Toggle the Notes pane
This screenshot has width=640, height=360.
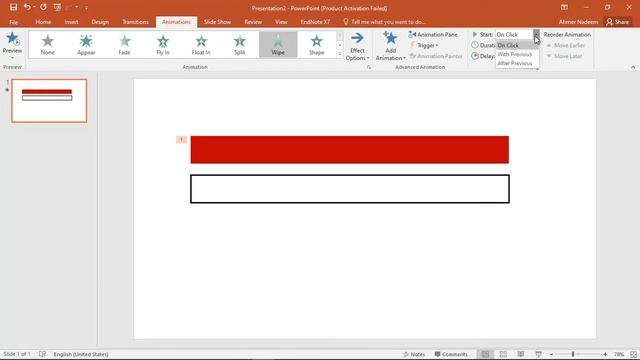(x=414, y=354)
